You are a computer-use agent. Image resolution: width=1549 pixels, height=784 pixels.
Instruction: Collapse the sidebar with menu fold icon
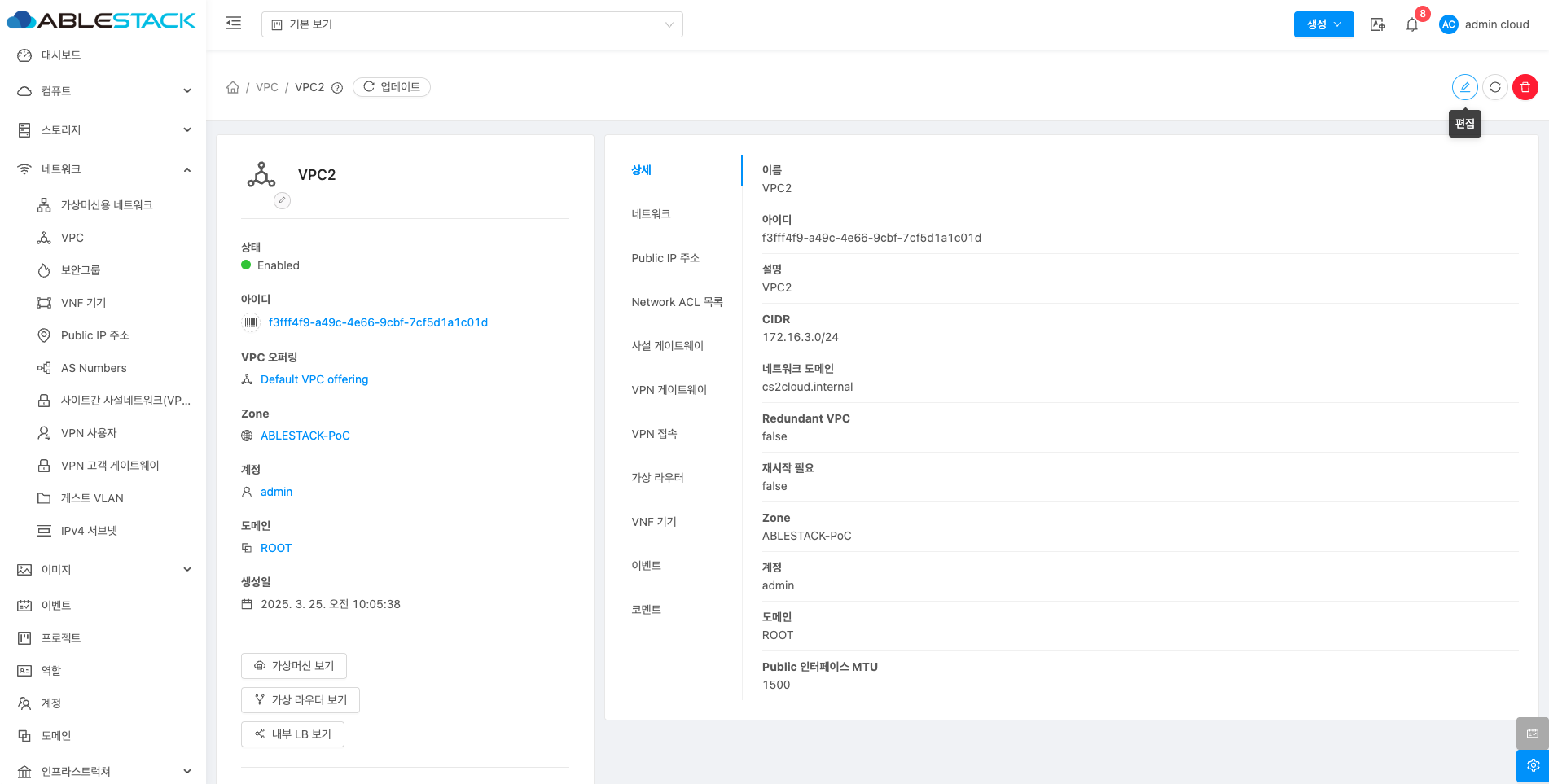coord(234,24)
